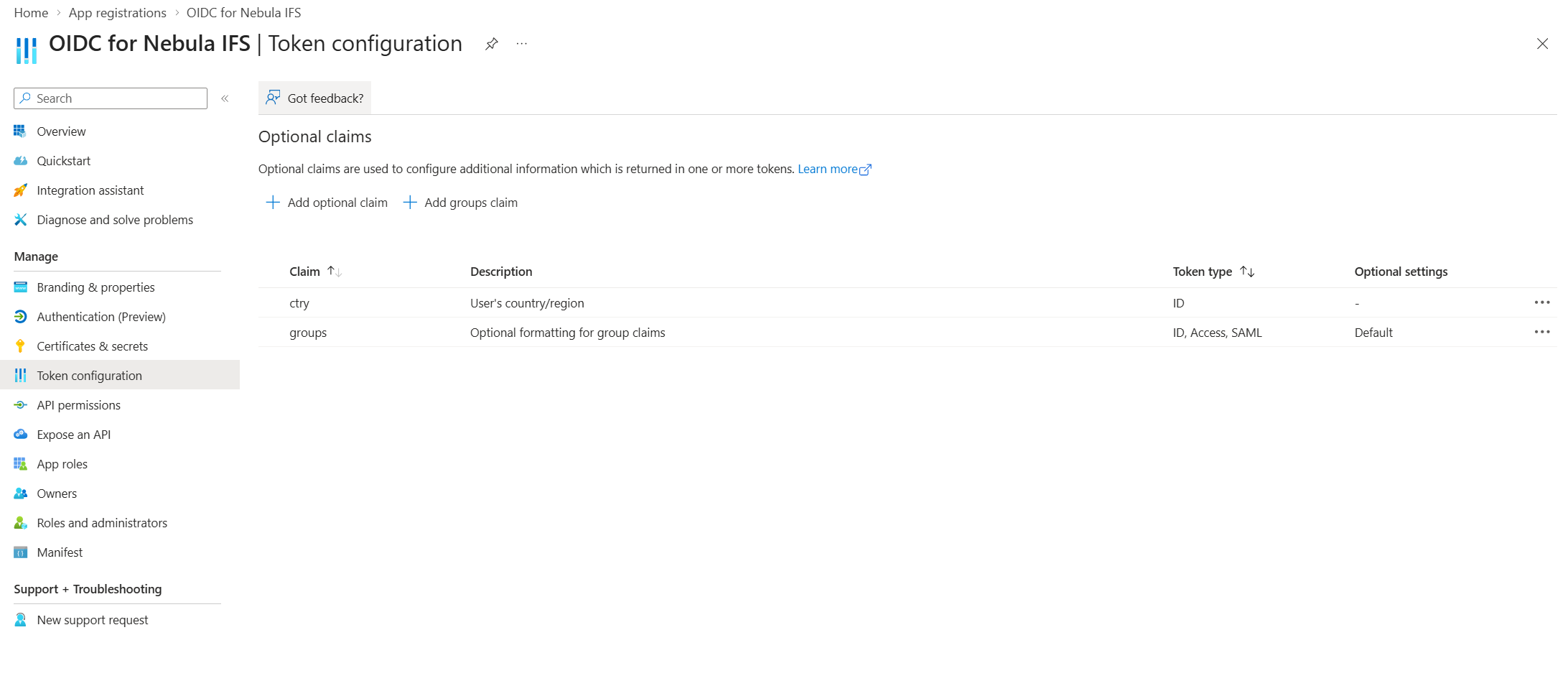Click Add groups claim button

pyautogui.click(x=460, y=203)
